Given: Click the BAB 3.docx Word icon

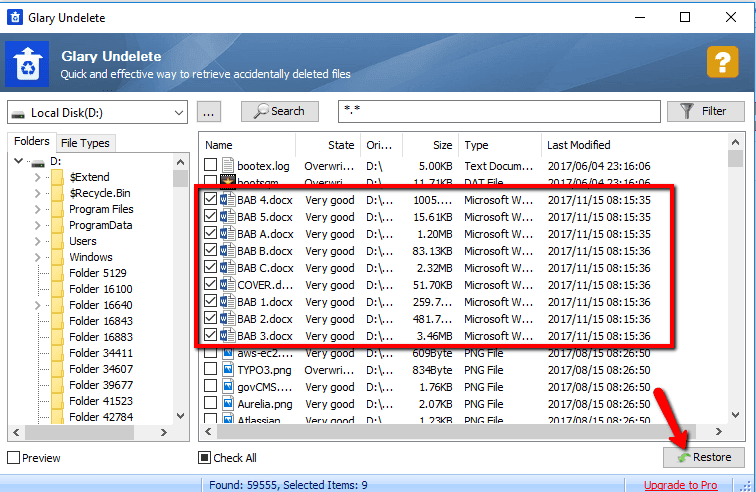Looking at the screenshot, I should 228,336.
